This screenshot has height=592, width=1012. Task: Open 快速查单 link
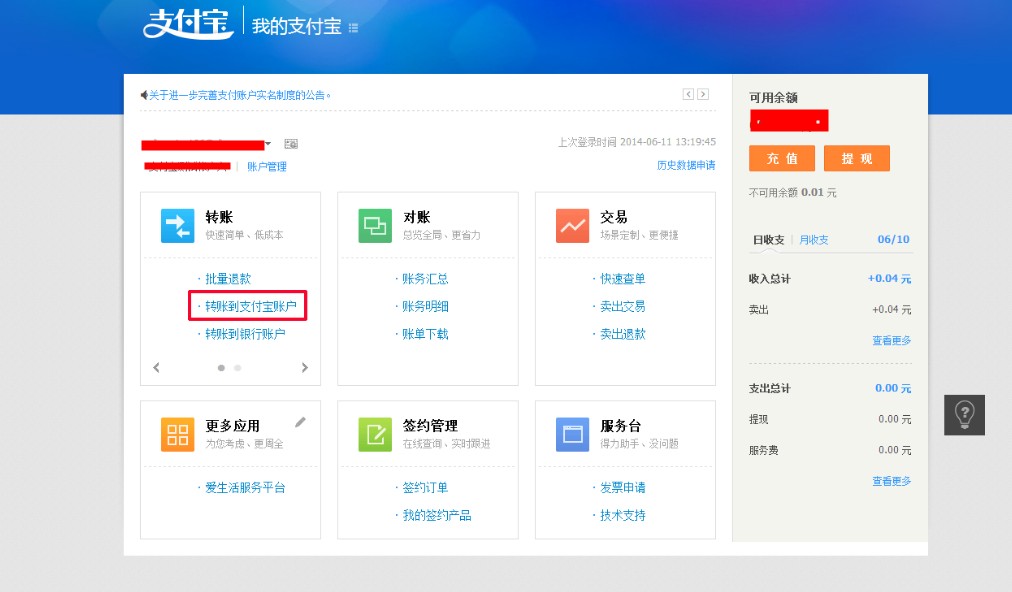tap(623, 279)
